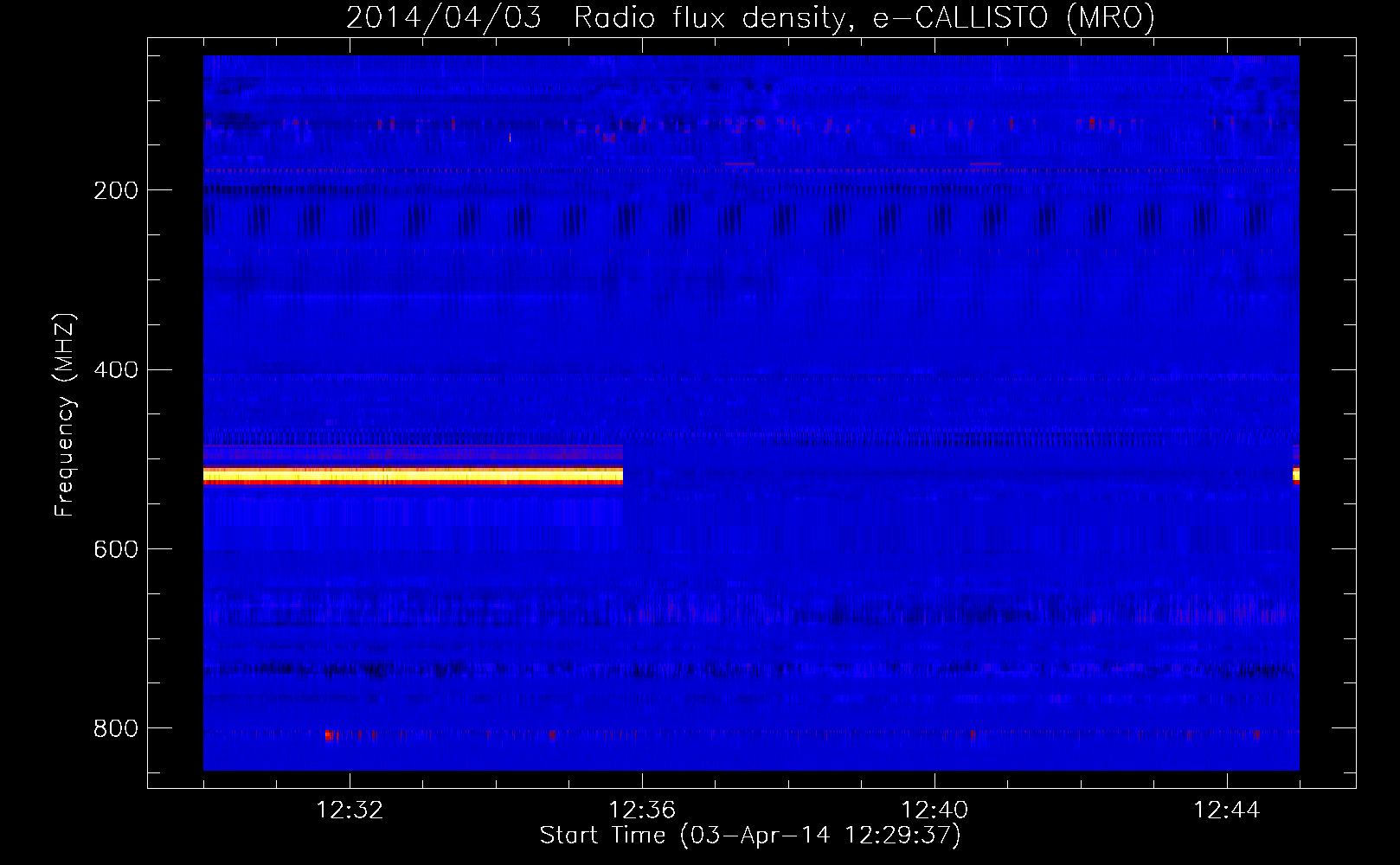Click the "Frequency (MHZ)" axis label
The height and width of the screenshot is (865, 1400).
tap(65, 415)
